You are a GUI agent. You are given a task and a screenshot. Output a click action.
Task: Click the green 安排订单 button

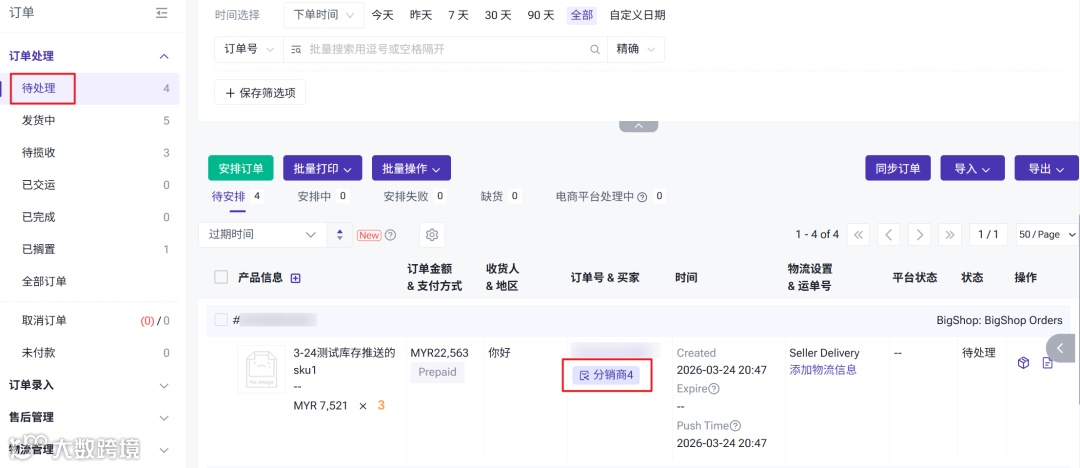coord(241,168)
